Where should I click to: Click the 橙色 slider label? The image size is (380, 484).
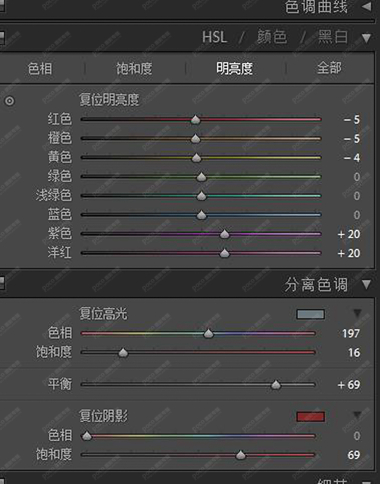[60, 138]
